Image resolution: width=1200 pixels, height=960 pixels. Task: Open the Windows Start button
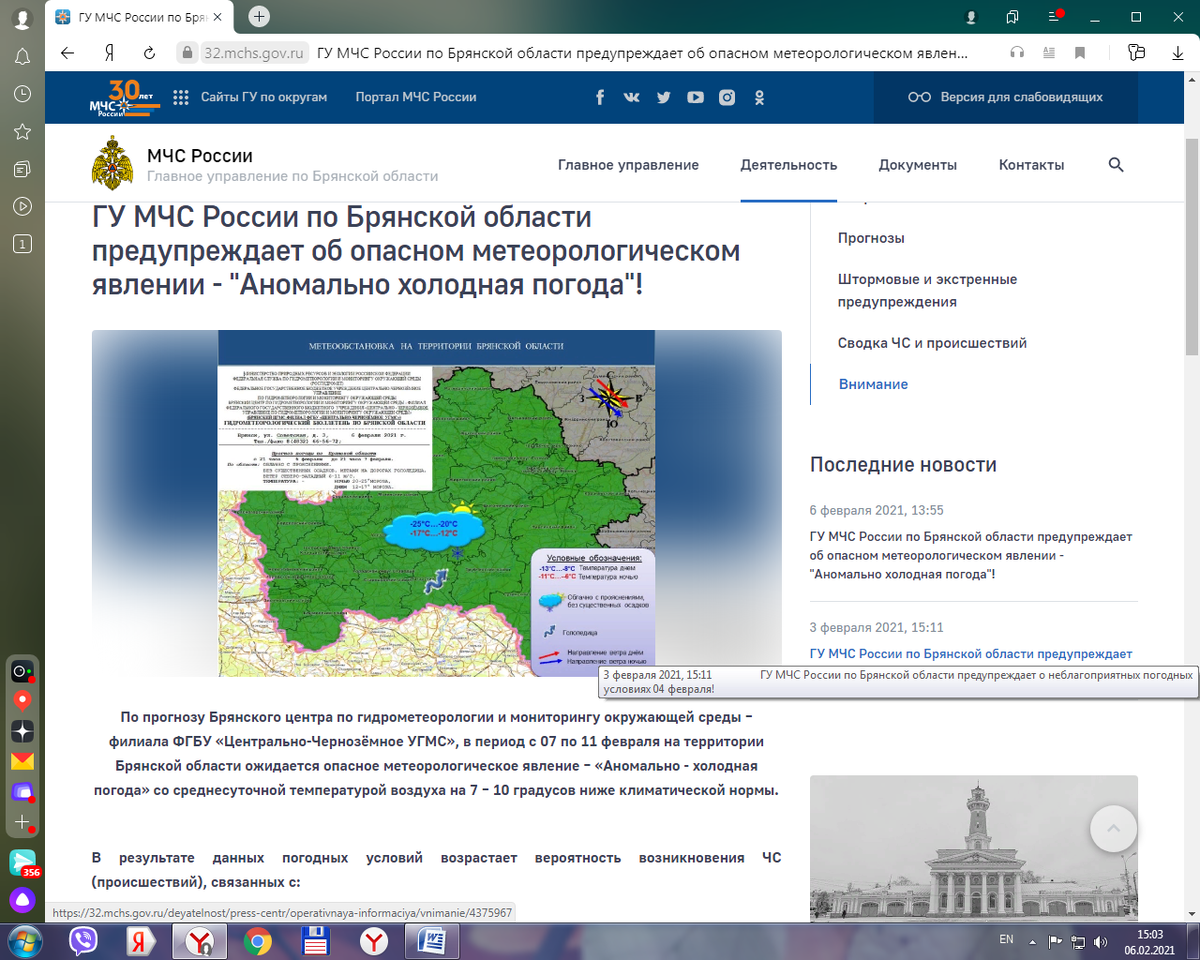(x=24, y=941)
